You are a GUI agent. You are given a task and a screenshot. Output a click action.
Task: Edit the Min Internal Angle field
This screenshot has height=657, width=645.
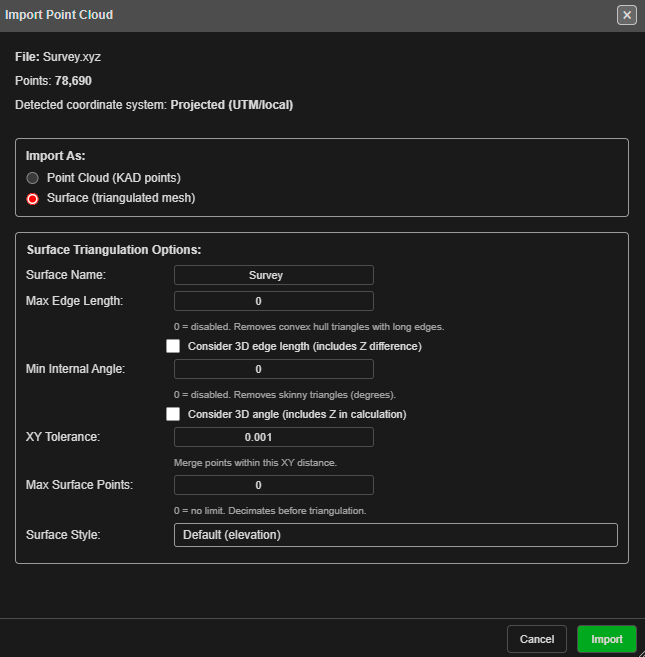point(274,369)
